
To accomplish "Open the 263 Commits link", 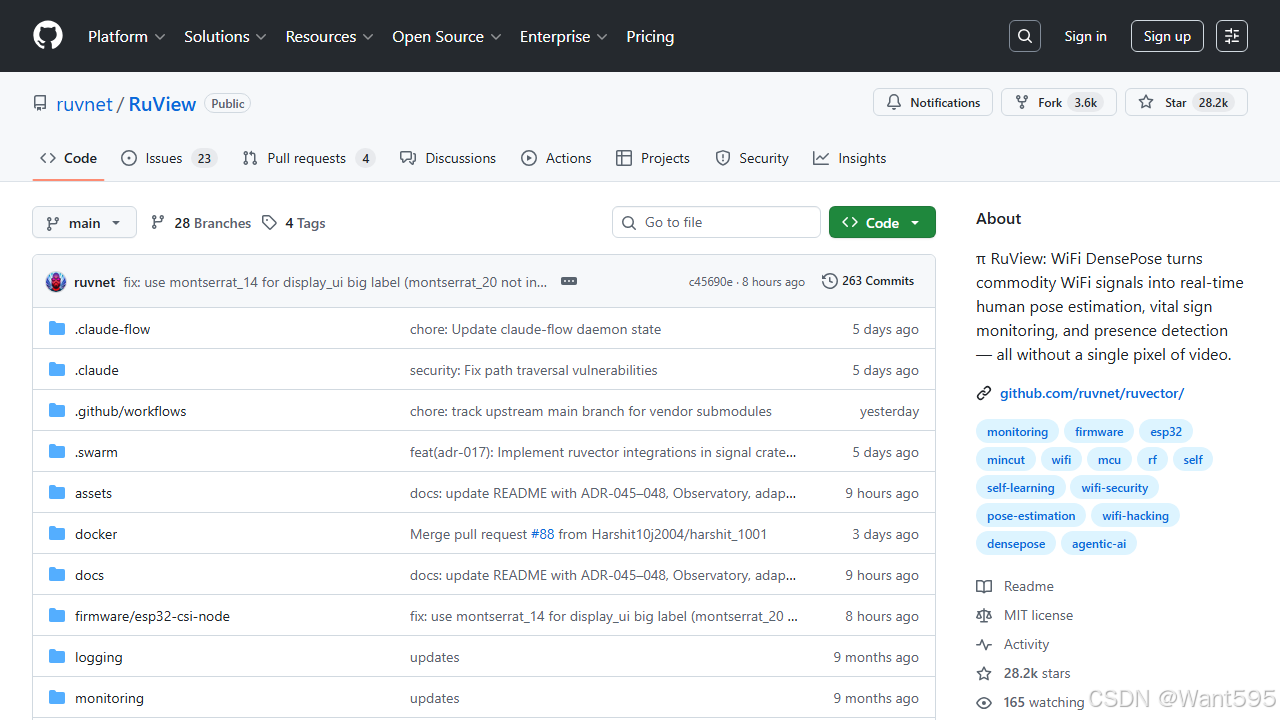I will (868, 281).
